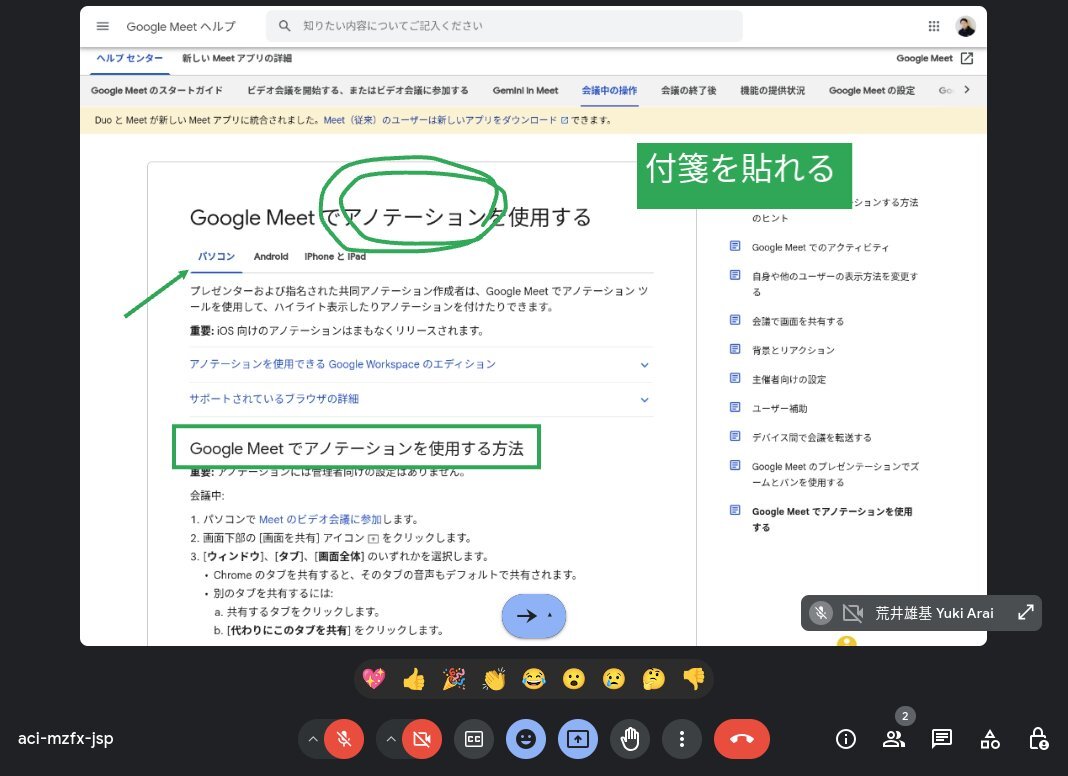This screenshot has width=1068, height=776.
Task: Show meeting details info
Action: coord(846,739)
